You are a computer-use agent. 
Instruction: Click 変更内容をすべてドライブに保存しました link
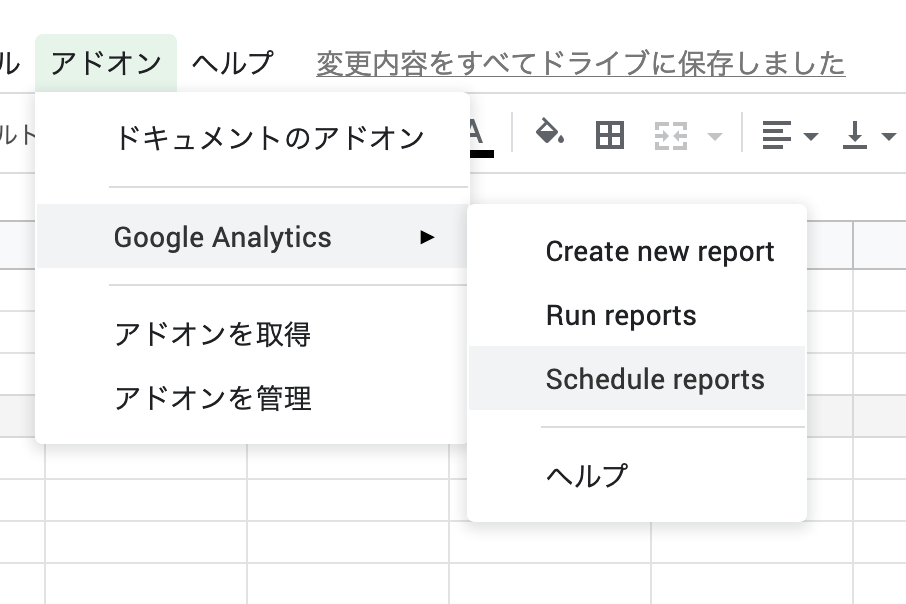[581, 64]
